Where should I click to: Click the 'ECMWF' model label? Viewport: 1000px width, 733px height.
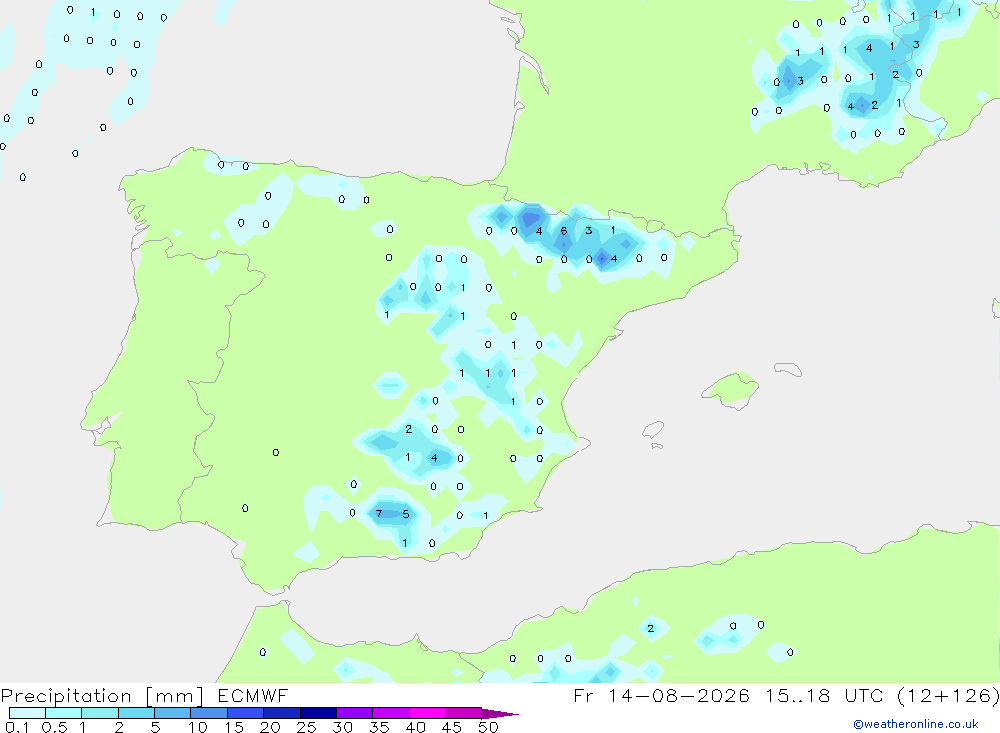point(253,695)
